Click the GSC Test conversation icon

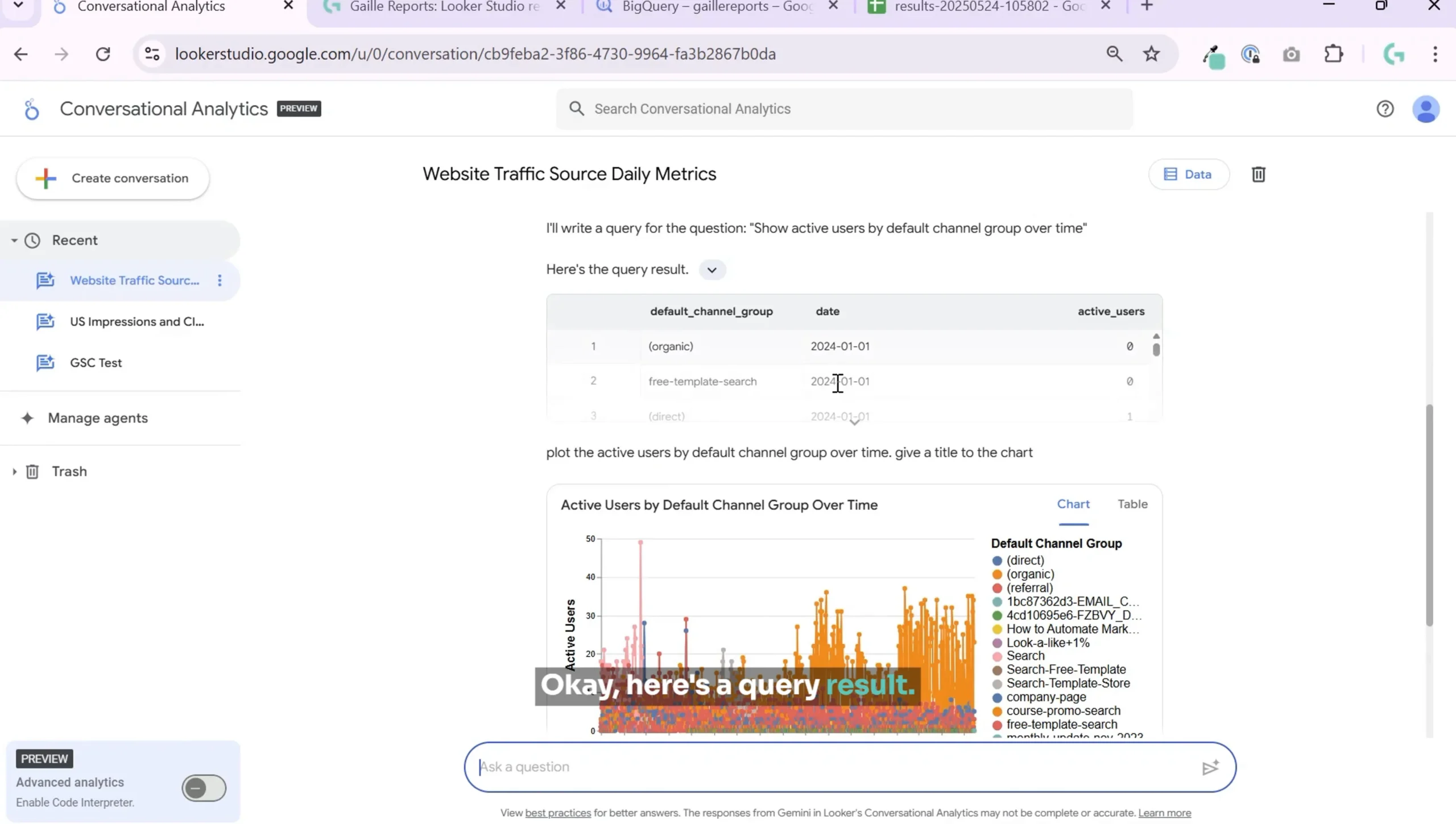(45, 362)
